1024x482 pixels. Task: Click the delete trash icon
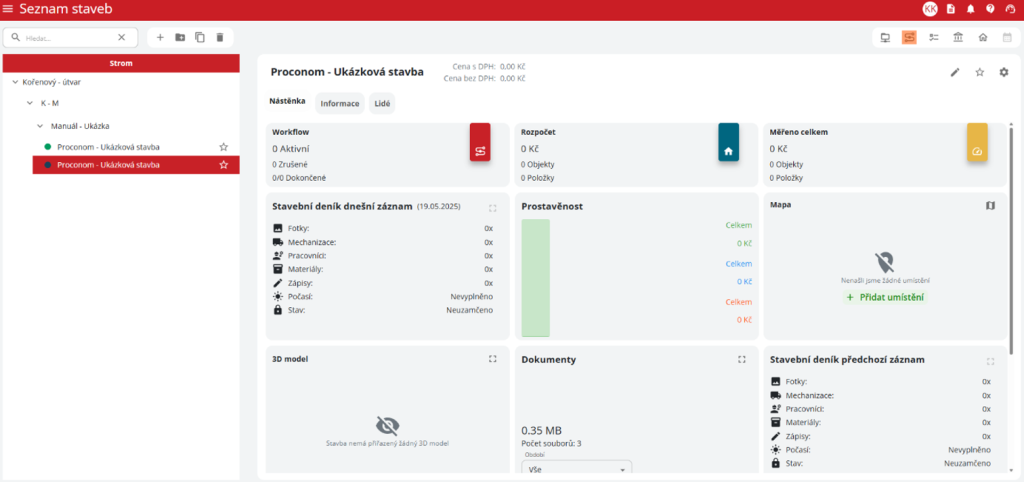click(220, 37)
